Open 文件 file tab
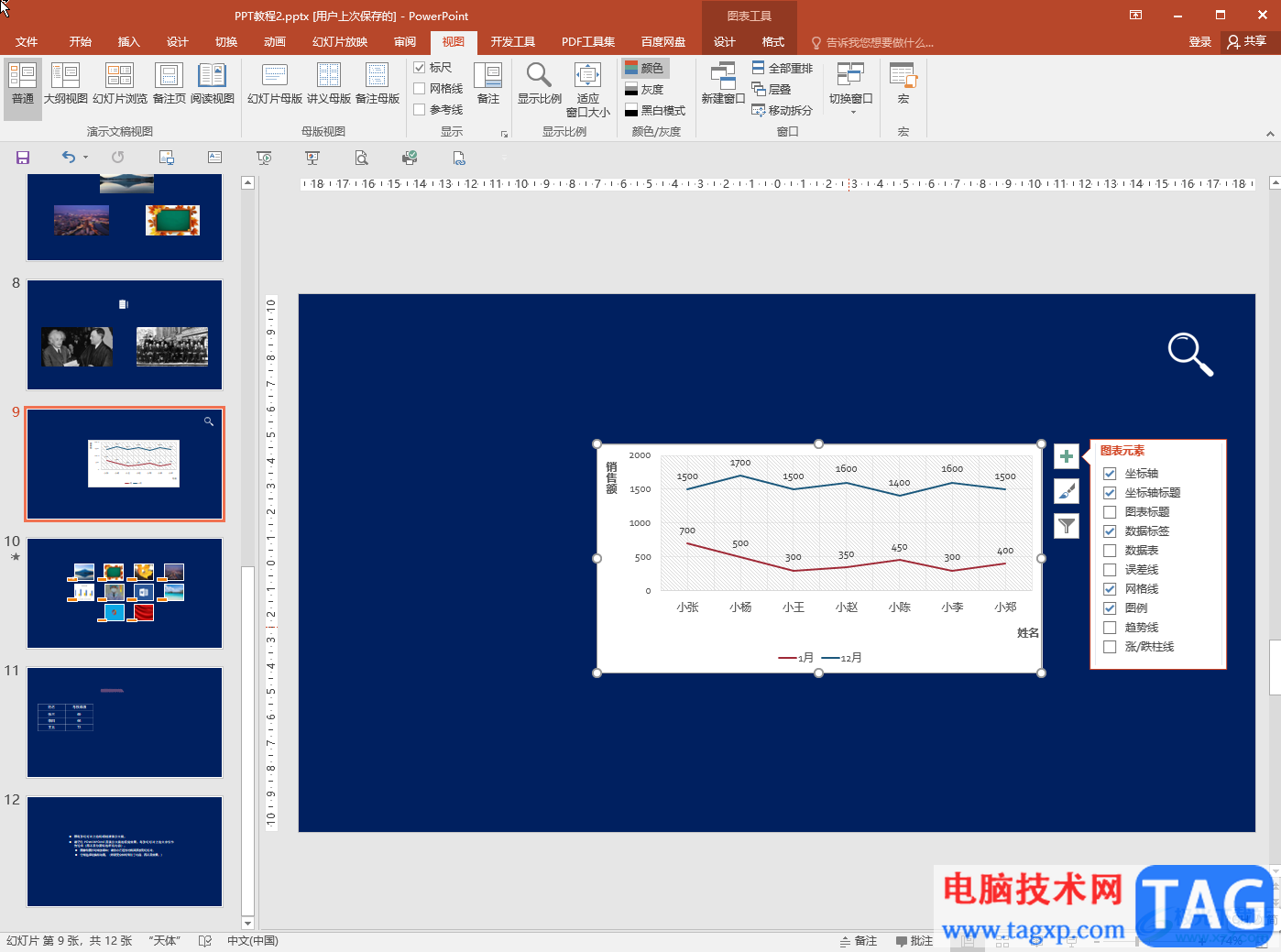This screenshot has width=1281, height=952. [x=27, y=42]
